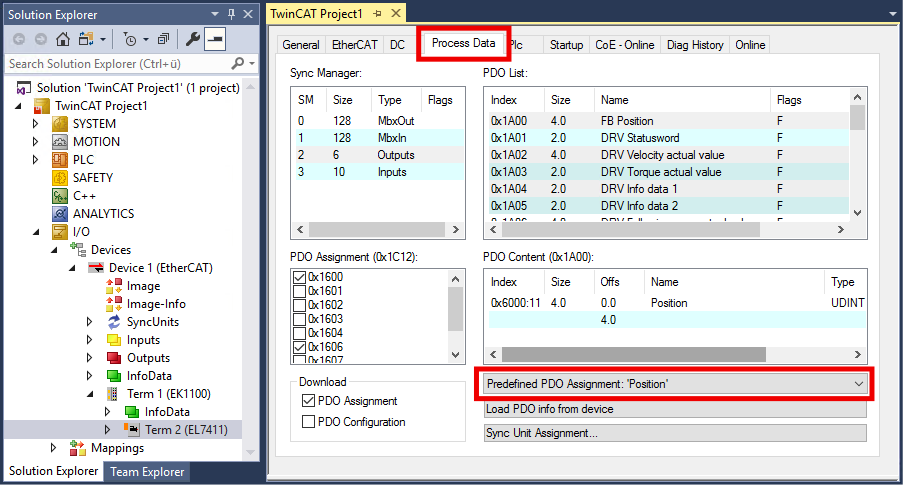Select the SAFETY node icon

(x=60, y=177)
